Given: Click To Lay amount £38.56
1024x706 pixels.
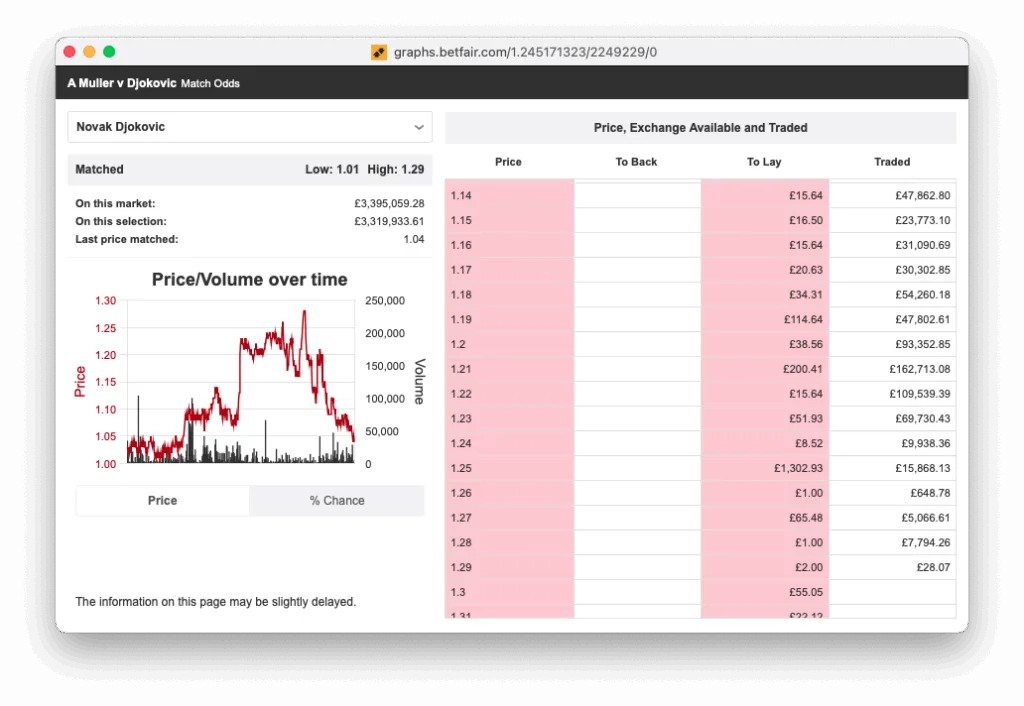Looking at the screenshot, I should (x=806, y=344).
